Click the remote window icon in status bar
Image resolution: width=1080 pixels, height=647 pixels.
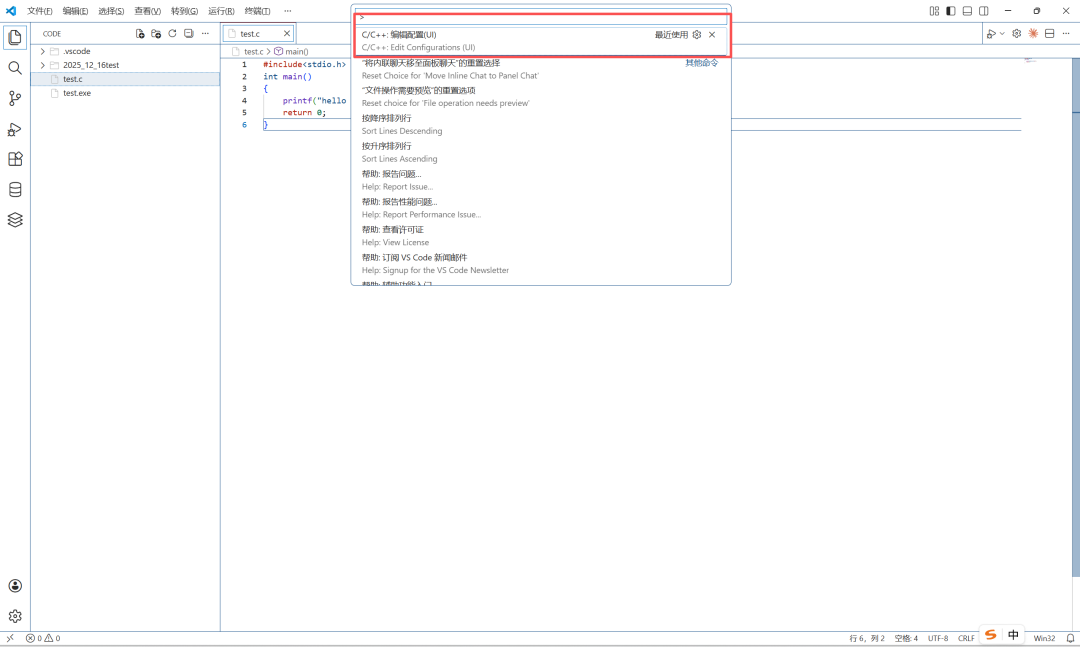click(10, 638)
